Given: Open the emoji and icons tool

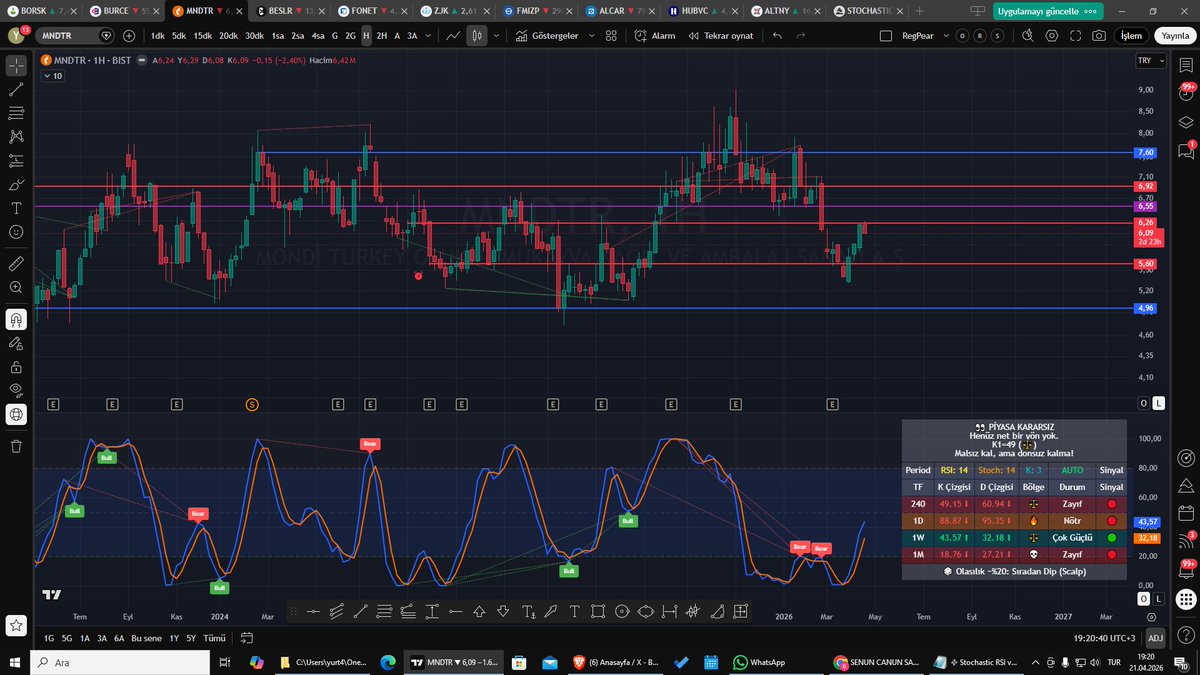Looking at the screenshot, I should click(x=16, y=231).
